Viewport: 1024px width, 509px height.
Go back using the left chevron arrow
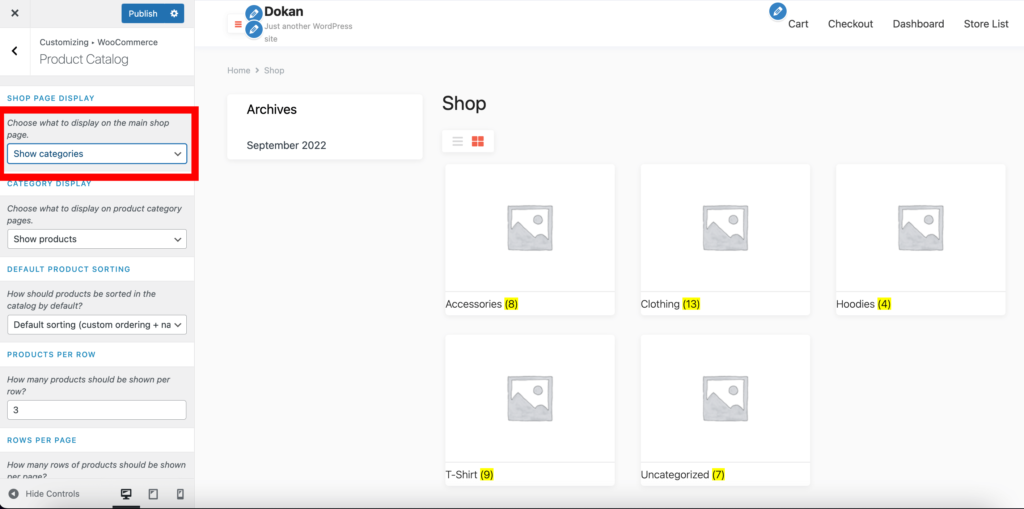14,51
